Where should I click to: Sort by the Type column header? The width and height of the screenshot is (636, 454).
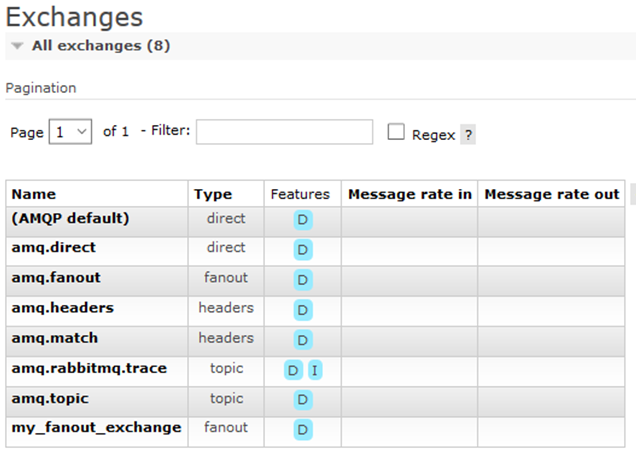[212, 194]
